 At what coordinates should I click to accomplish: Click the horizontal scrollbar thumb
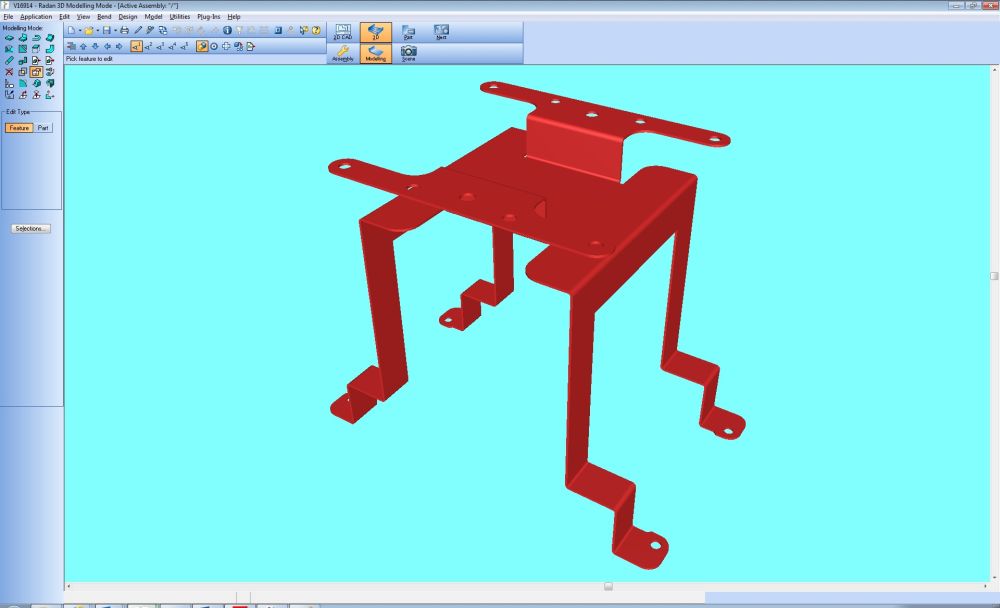tap(608, 586)
